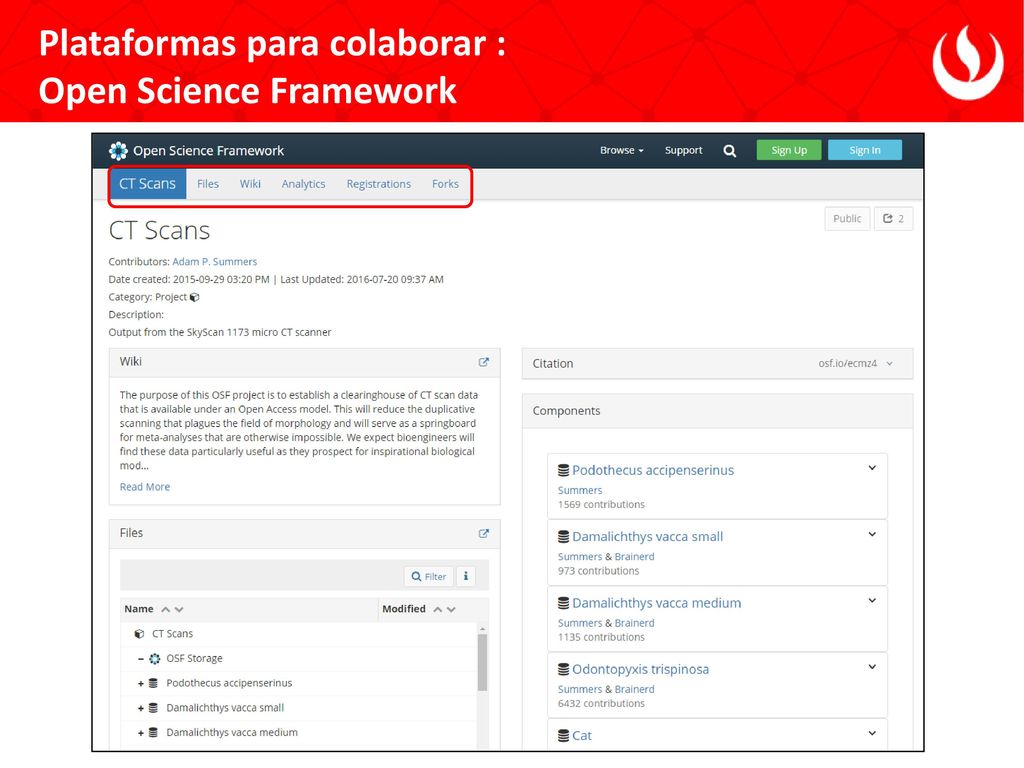Open the Wiki panel external link icon

483,362
